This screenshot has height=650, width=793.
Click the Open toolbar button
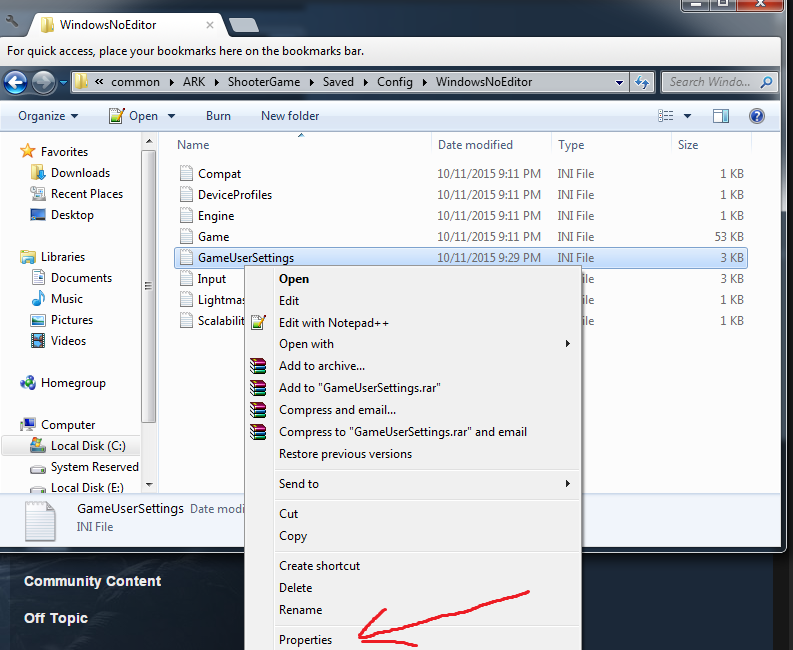pos(134,116)
